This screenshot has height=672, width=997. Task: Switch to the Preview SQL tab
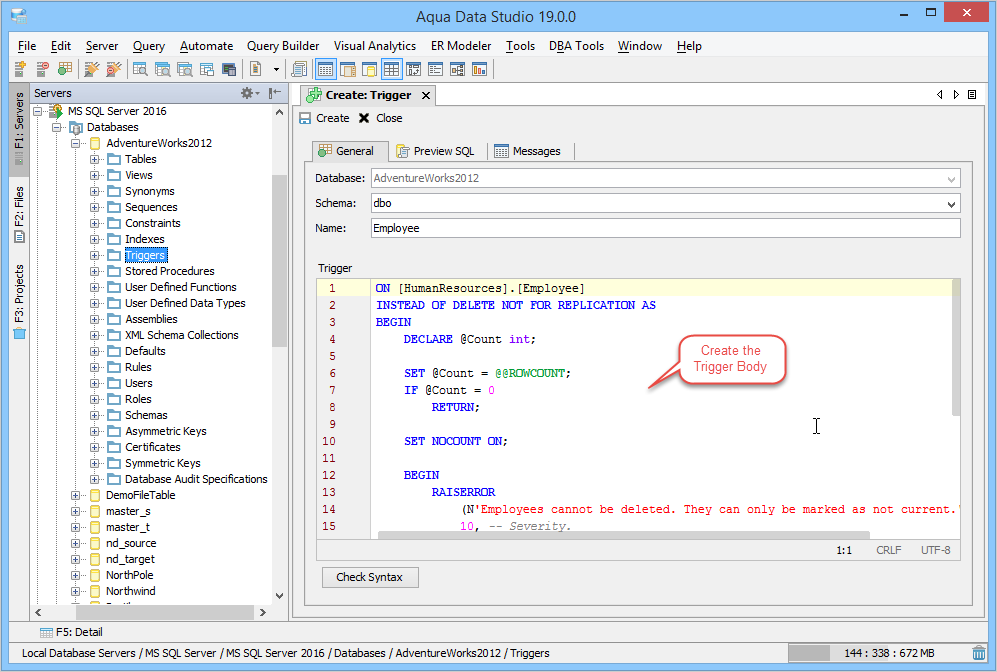[x=435, y=151]
